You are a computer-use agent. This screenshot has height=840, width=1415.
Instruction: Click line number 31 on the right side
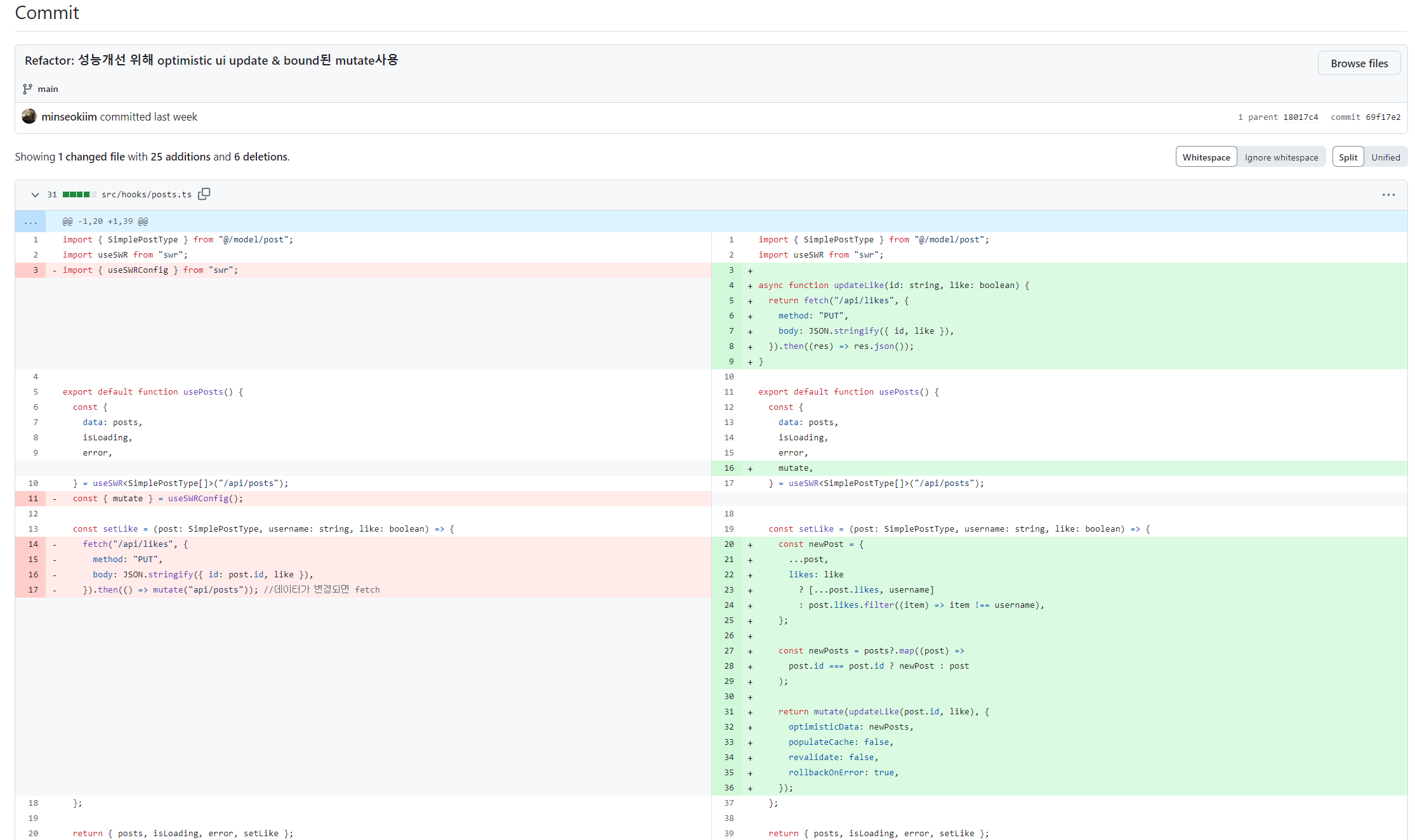coord(729,712)
